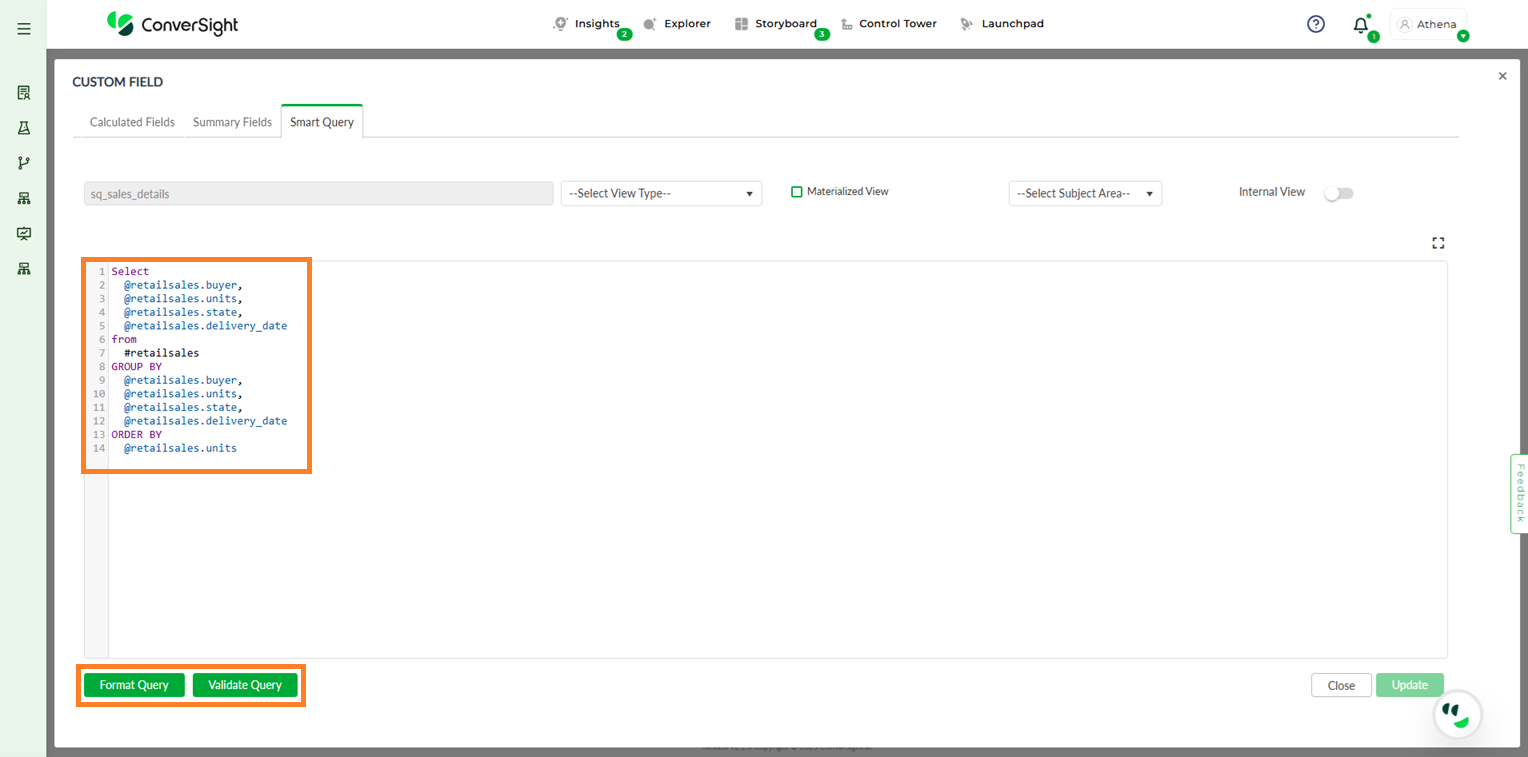The height and width of the screenshot is (757, 1528).
Task: Open the Explorer icon
Action: pos(650,24)
